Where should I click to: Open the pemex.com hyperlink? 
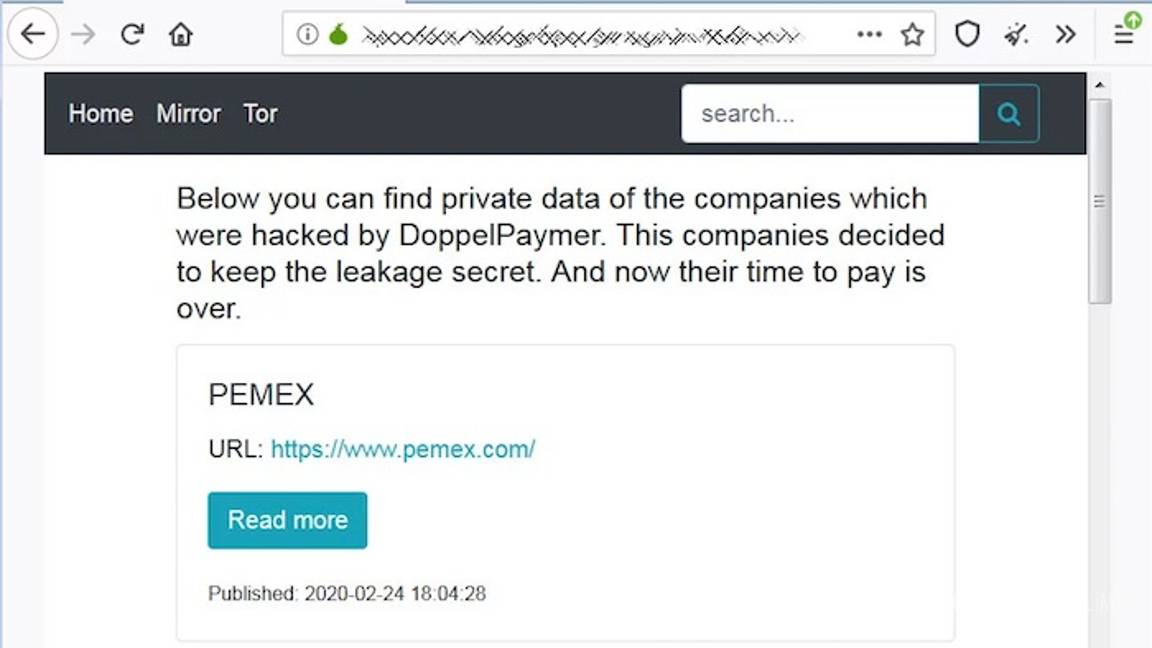402,449
